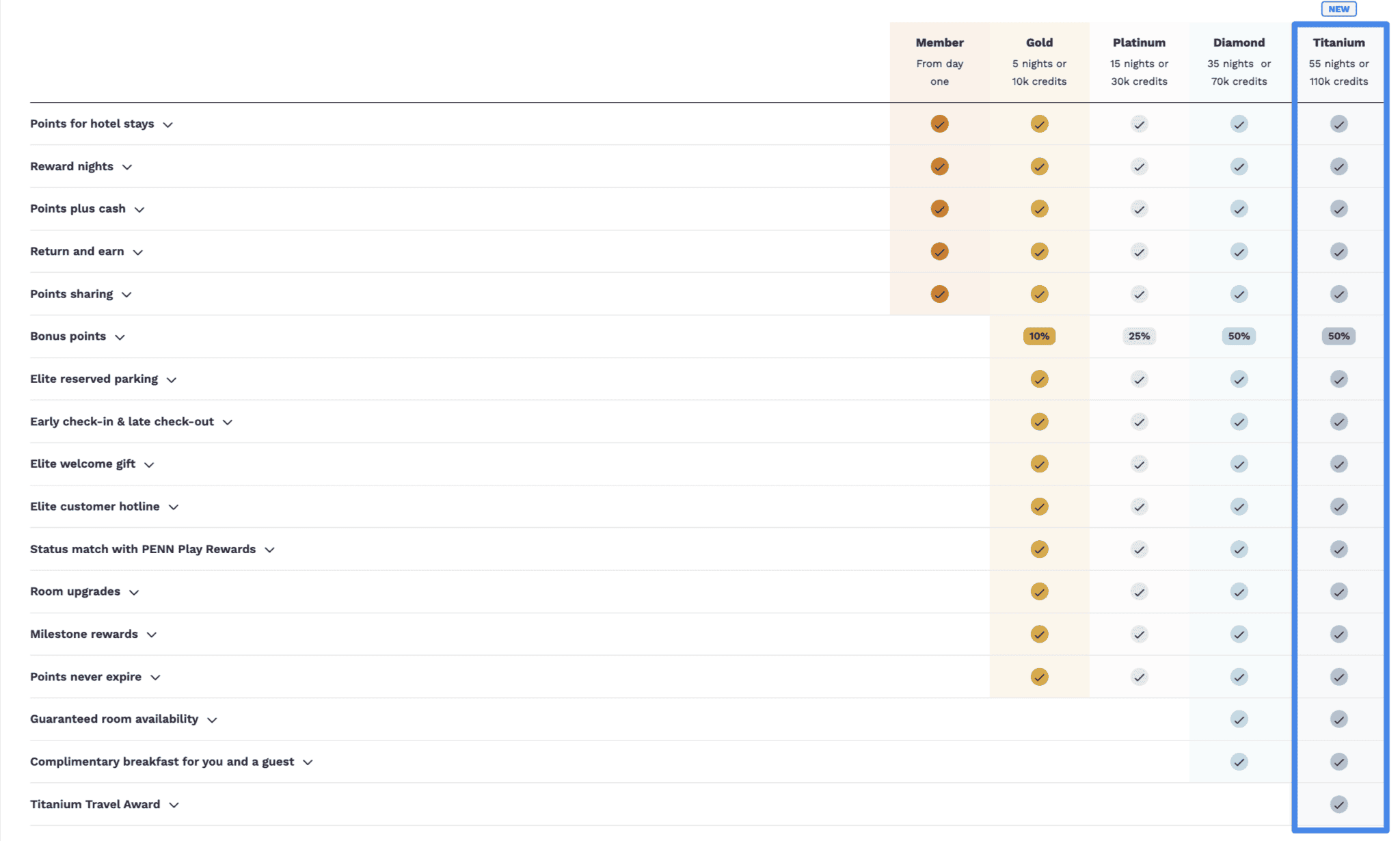
Task: Click the Gold checkmark for Reward nights
Action: click(x=1038, y=166)
